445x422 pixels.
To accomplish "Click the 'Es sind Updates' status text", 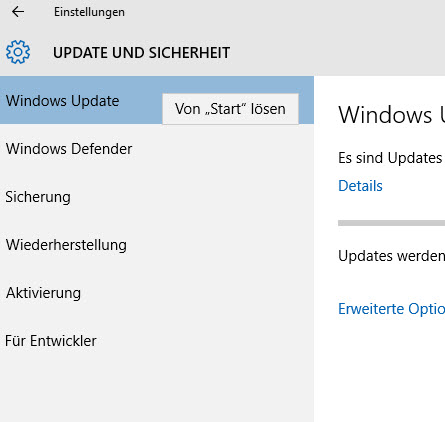I will (390, 158).
